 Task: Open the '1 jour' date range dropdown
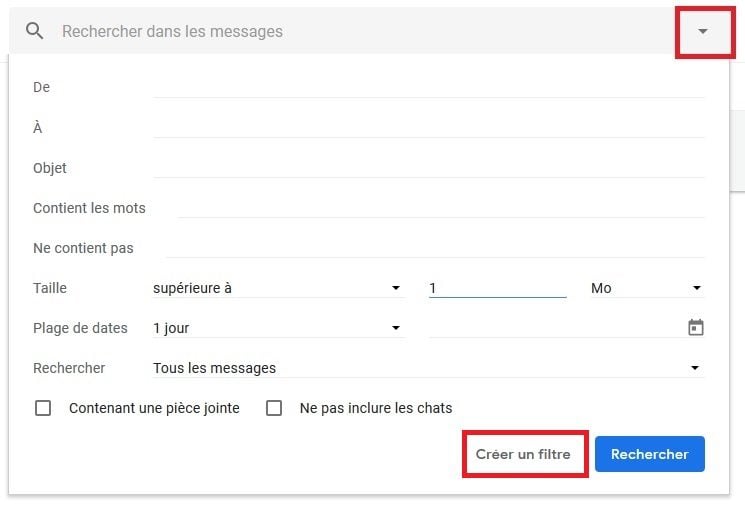[279, 328]
